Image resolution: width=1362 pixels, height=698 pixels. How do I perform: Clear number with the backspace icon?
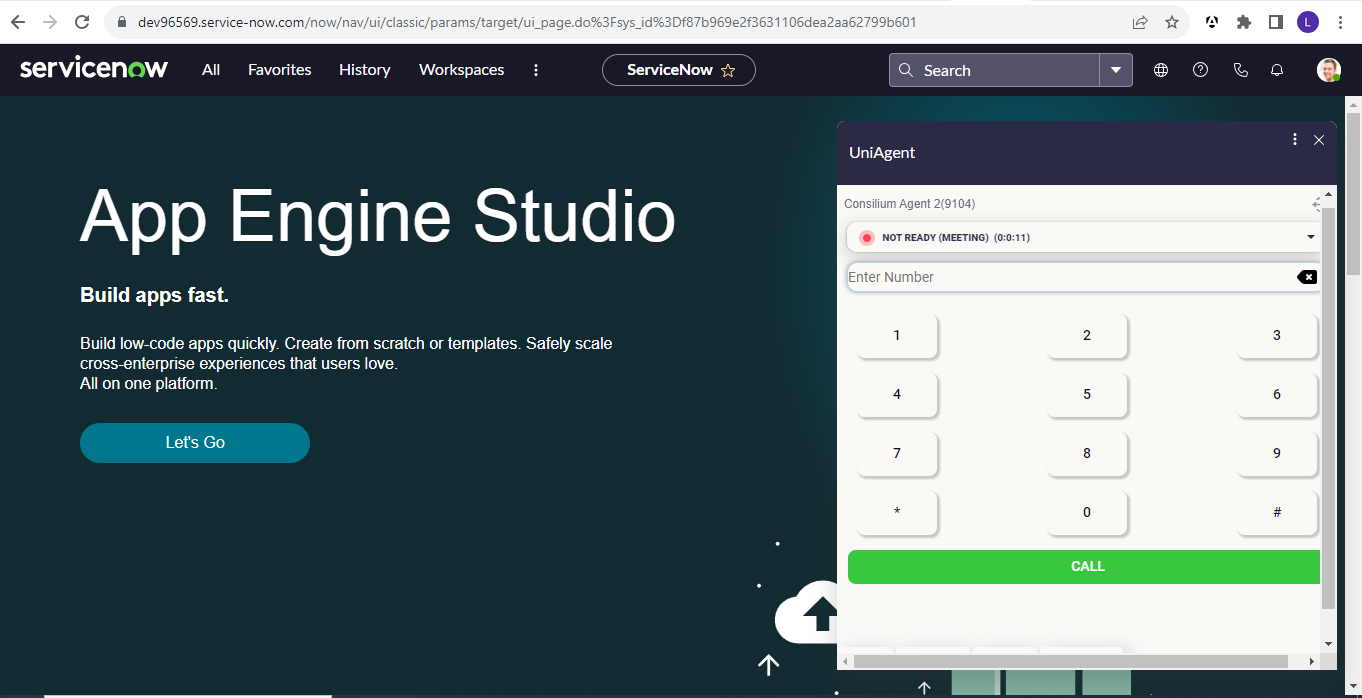[1306, 277]
